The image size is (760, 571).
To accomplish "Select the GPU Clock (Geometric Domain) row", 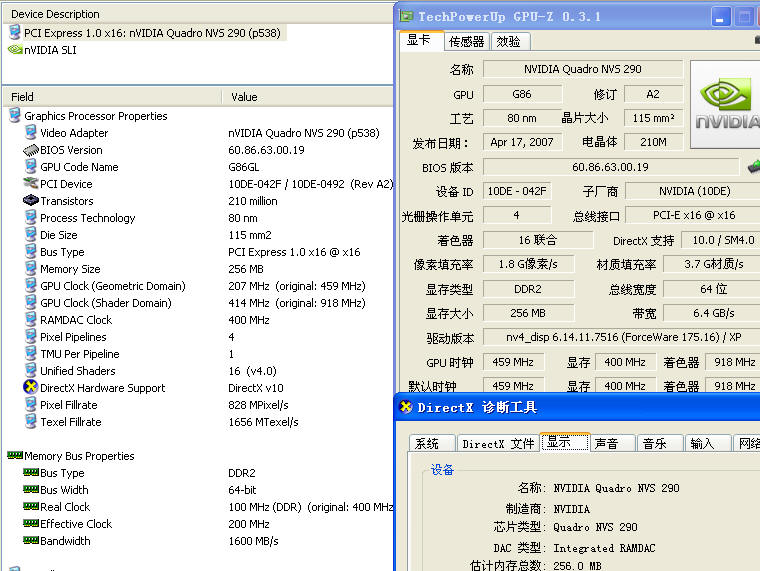I will [199, 286].
